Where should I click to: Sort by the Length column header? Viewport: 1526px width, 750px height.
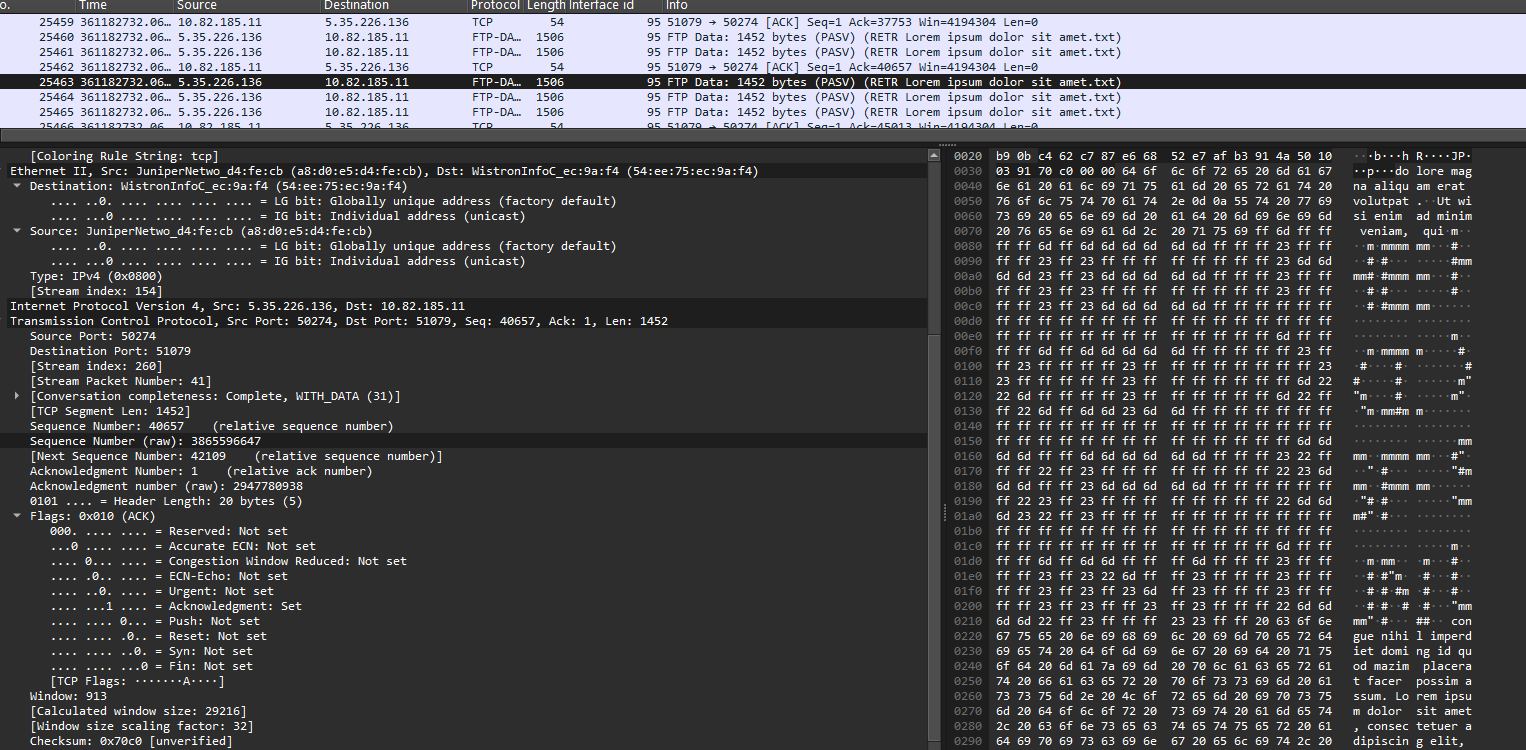[x=545, y=6]
